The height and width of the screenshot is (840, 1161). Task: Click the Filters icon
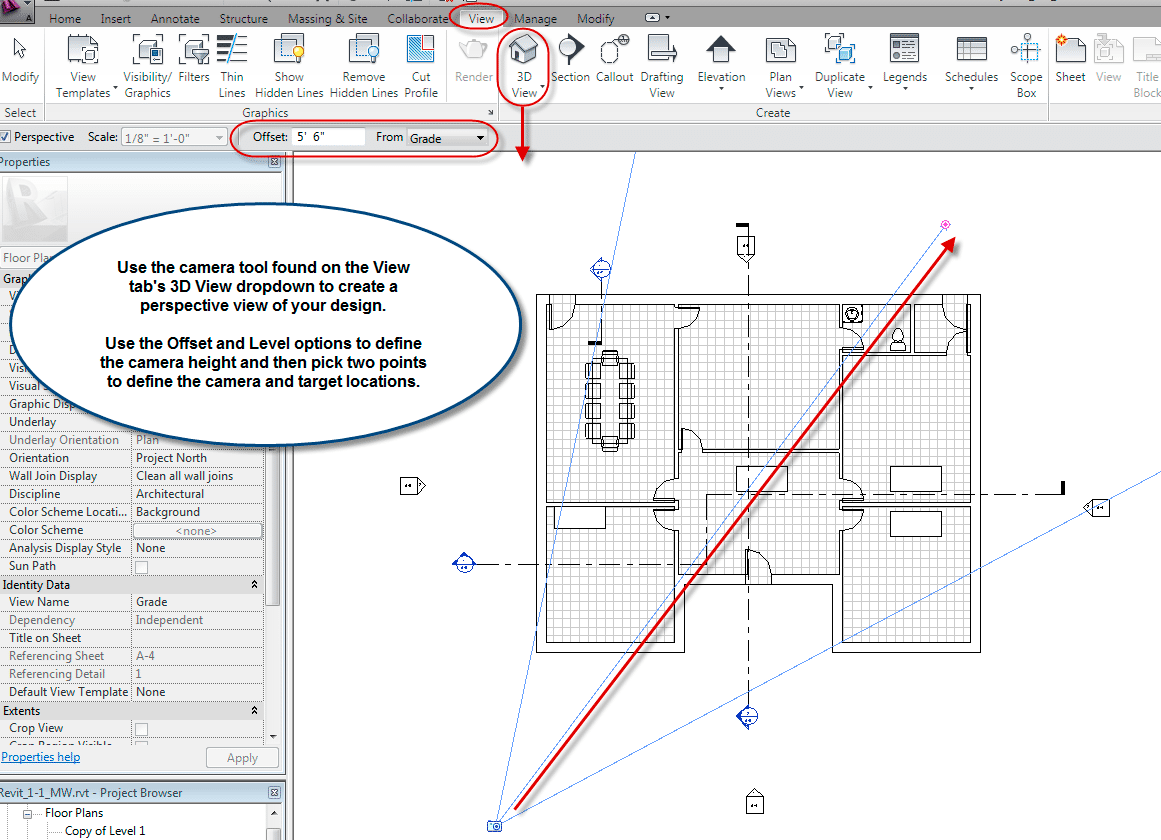pos(194,52)
